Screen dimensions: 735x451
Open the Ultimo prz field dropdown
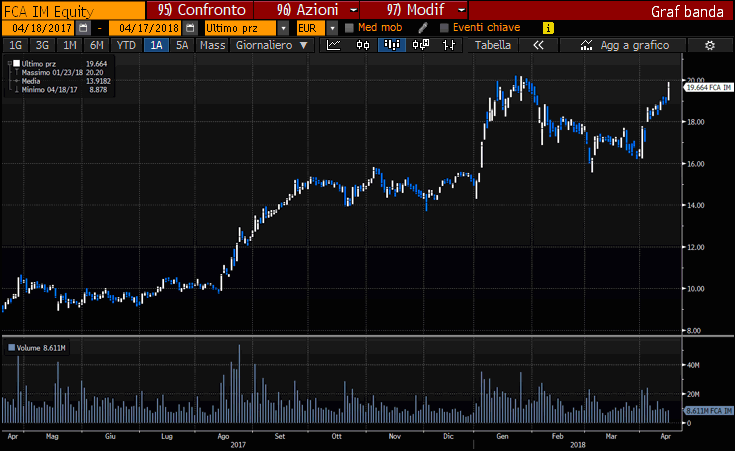[x=283, y=28]
